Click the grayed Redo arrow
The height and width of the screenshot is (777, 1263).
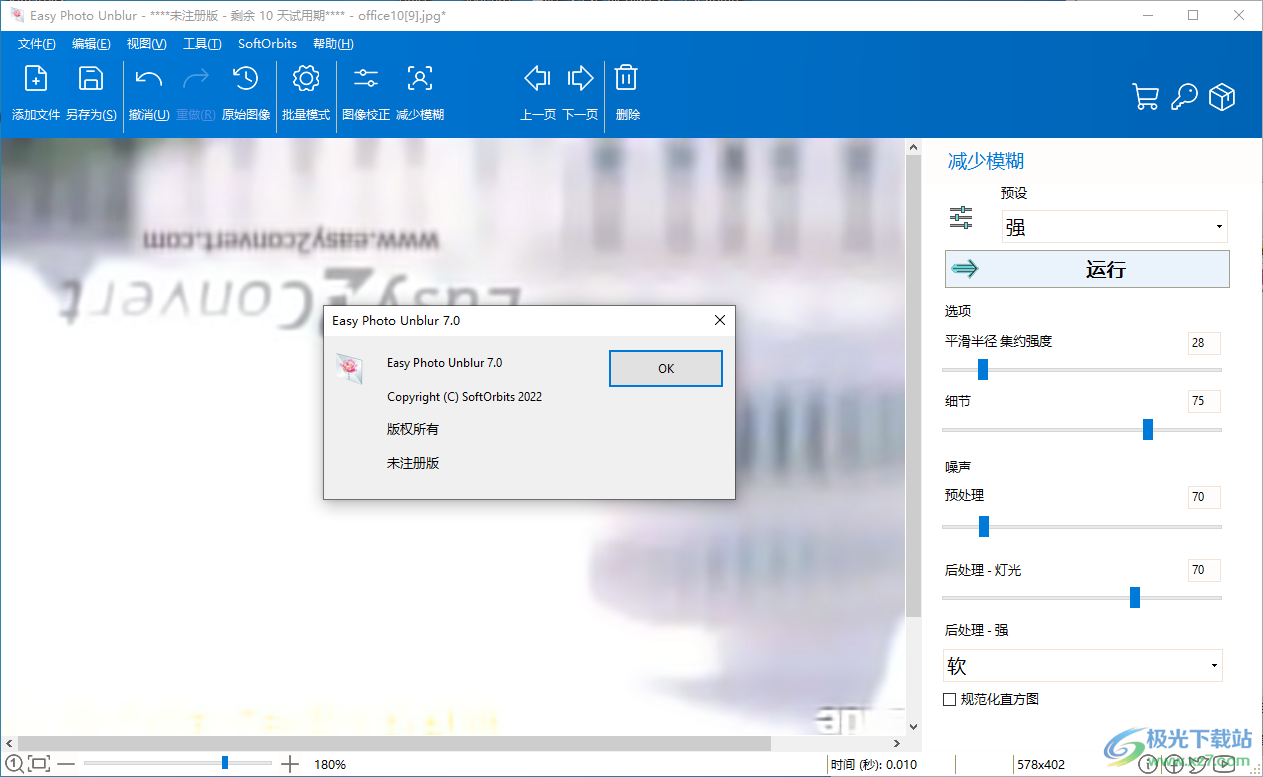(196, 79)
